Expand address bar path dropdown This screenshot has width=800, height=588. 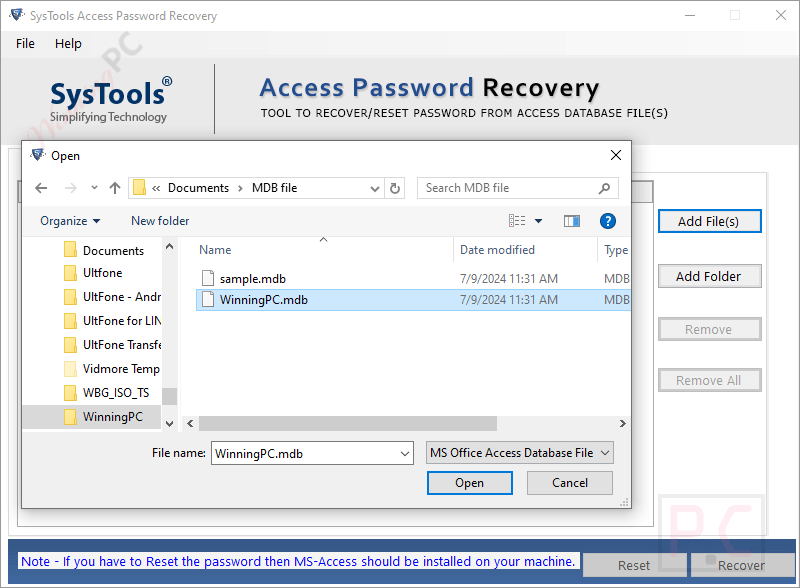pos(374,188)
